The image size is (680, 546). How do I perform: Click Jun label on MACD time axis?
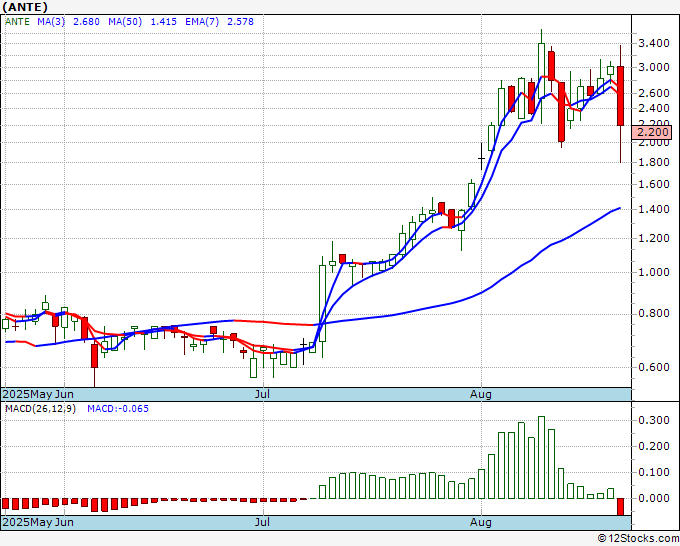point(64,522)
